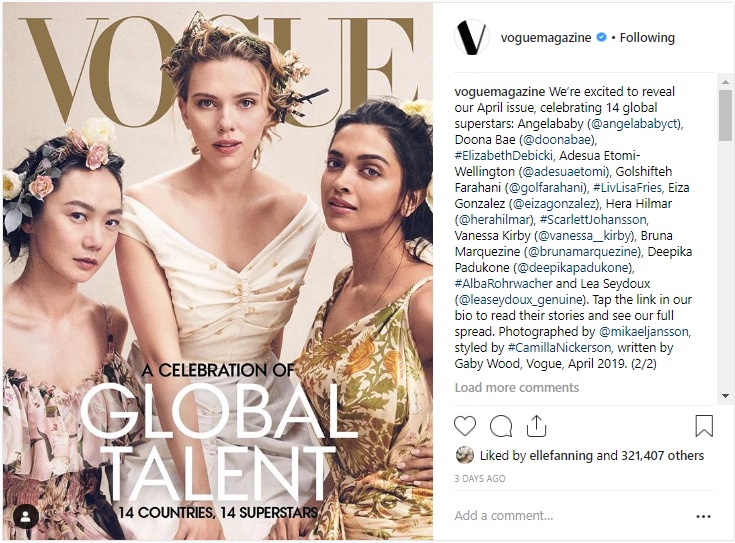Share the post using the upload arrow icon
Viewport: 735px width, 543px height.
(x=536, y=426)
